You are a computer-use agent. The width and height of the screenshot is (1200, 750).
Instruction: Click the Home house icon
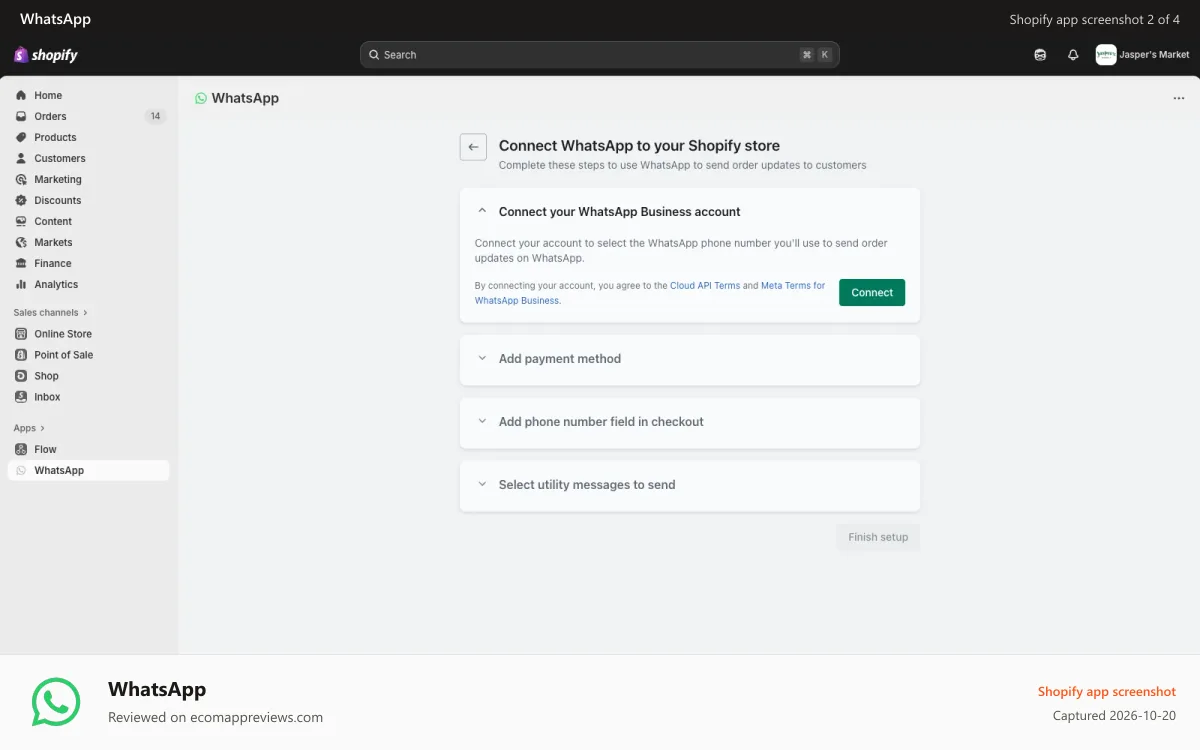point(21,95)
